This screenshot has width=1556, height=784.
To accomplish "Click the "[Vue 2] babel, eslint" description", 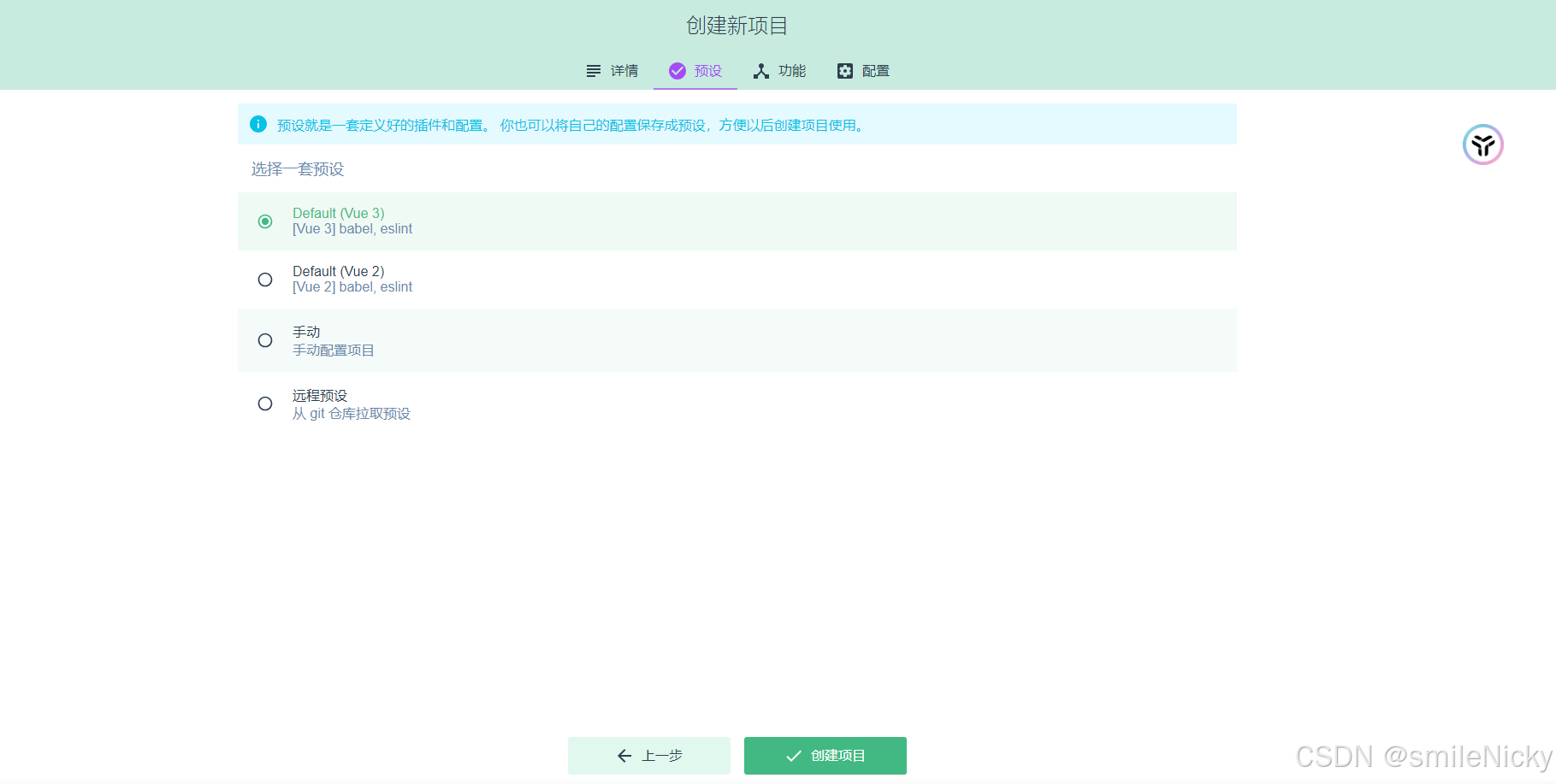I will pyautogui.click(x=352, y=287).
